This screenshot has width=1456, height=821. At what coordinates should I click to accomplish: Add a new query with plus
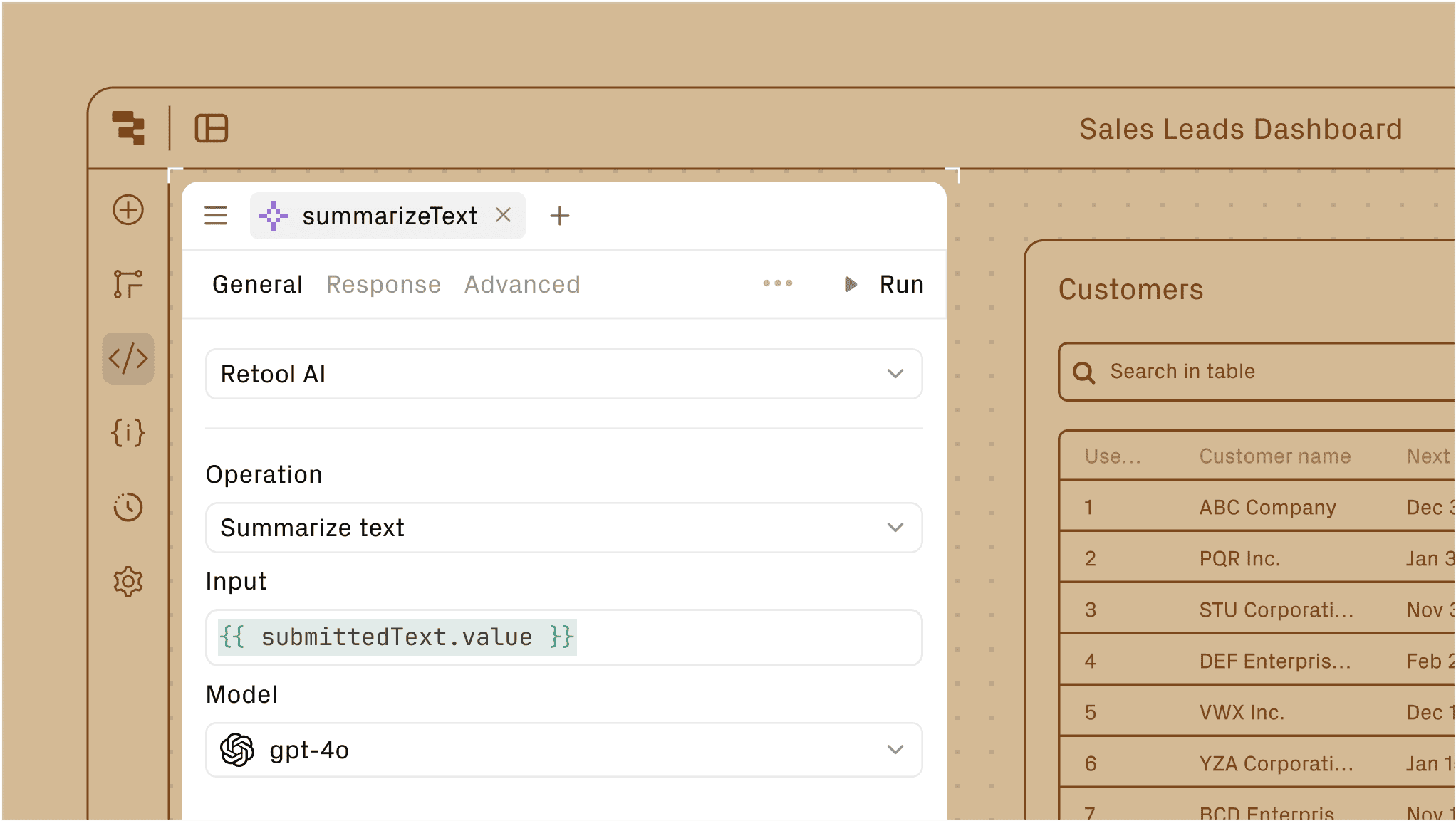click(x=560, y=216)
